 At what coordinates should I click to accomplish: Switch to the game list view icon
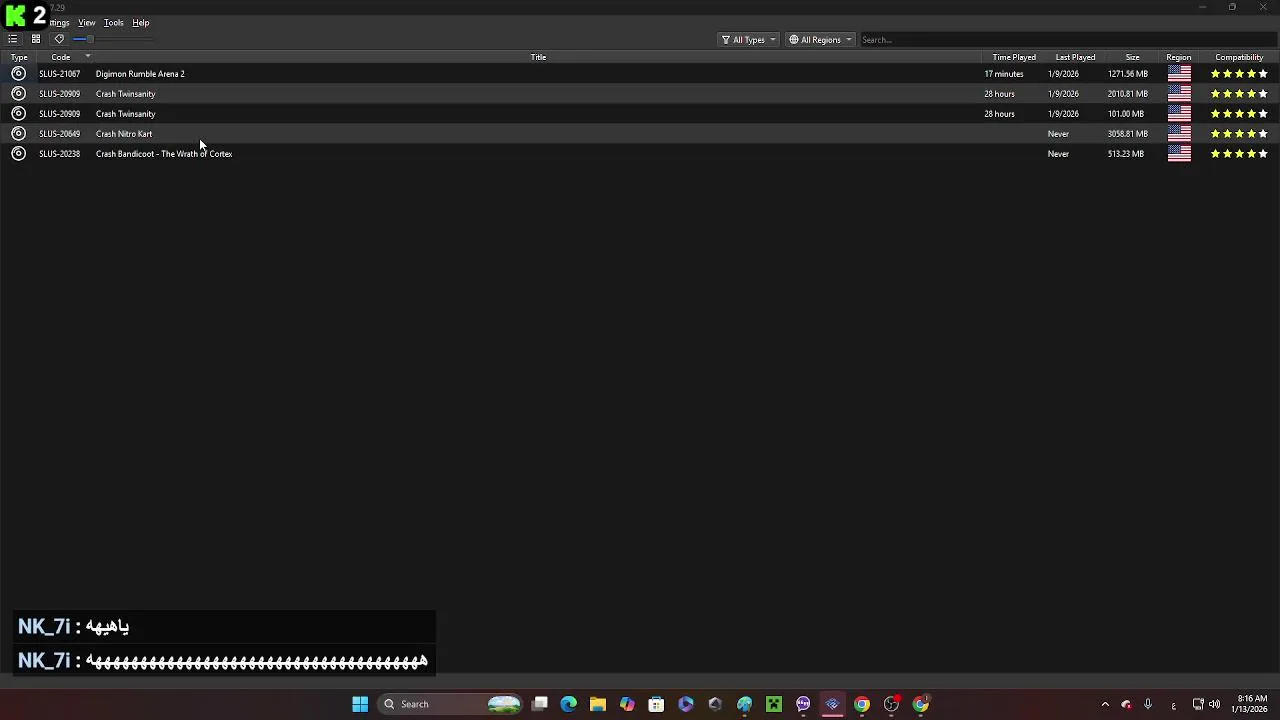click(x=12, y=39)
